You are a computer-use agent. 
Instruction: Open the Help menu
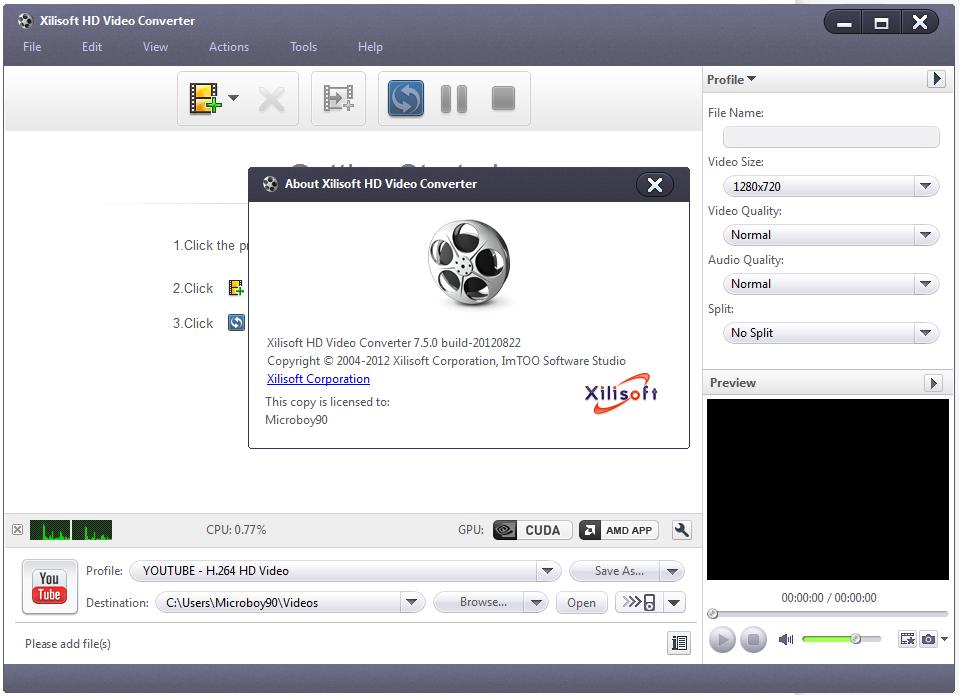pyautogui.click(x=370, y=47)
